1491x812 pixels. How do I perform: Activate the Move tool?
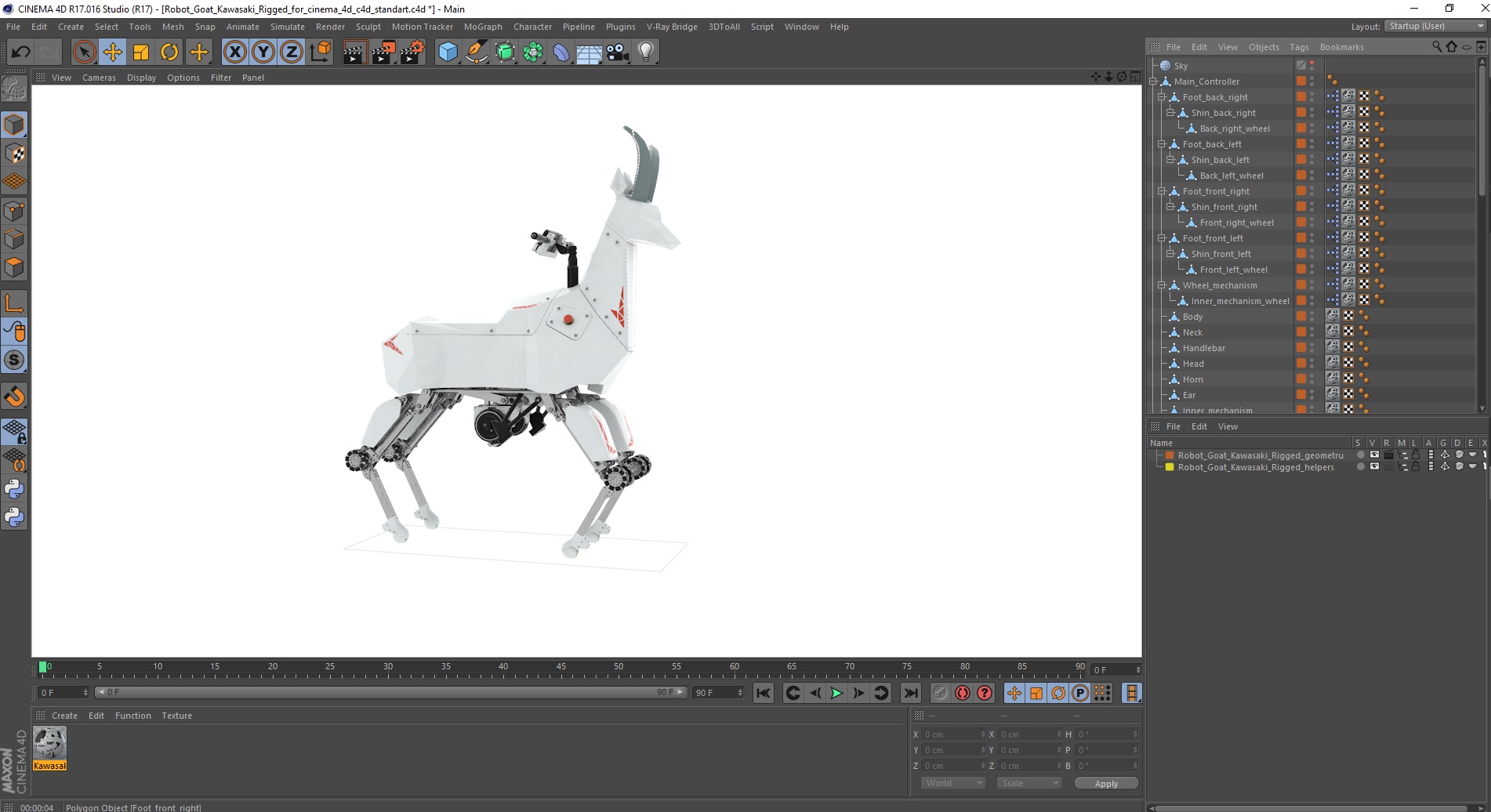[x=112, y=53]
